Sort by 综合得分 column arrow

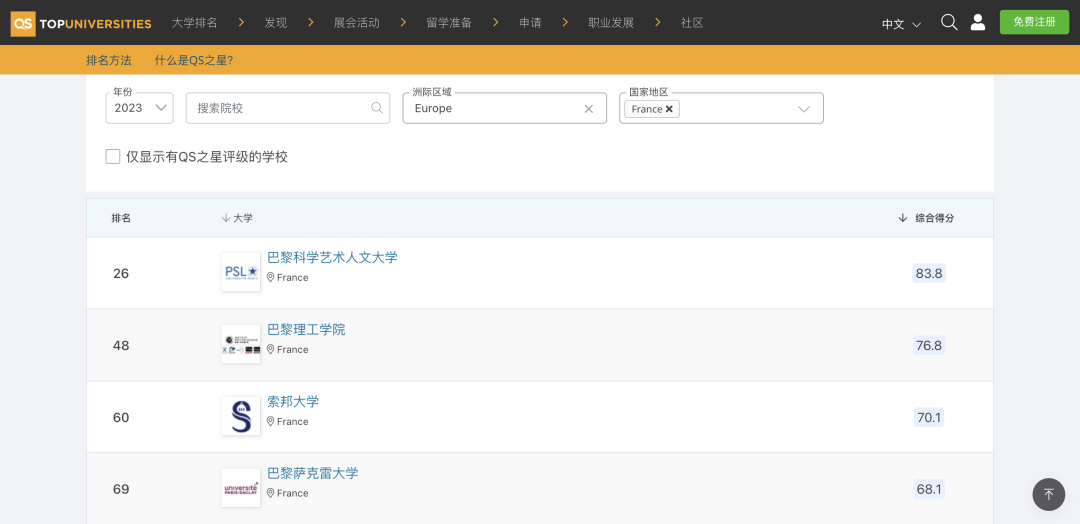point(902,218)
